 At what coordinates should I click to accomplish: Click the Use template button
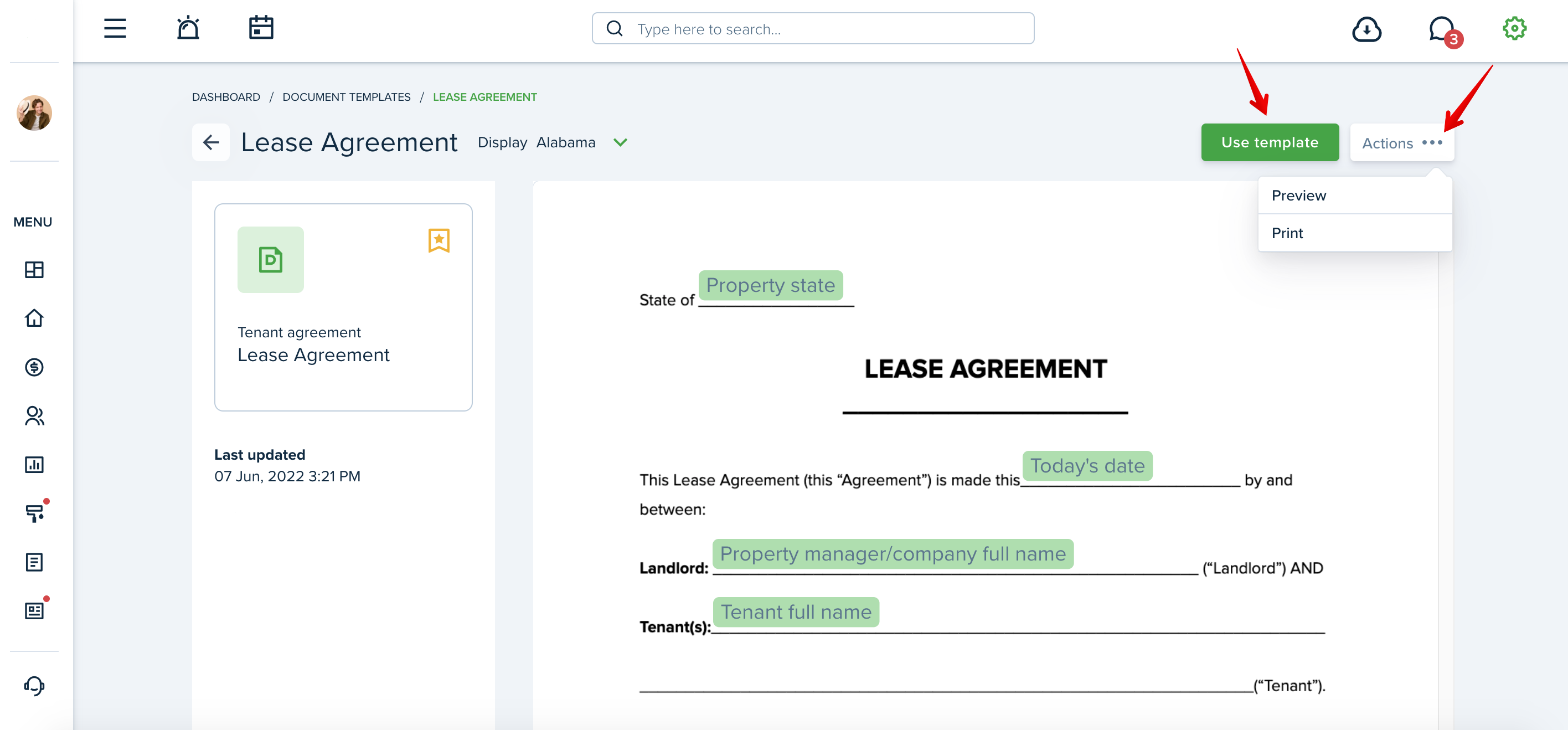(x=1269, y=142)
